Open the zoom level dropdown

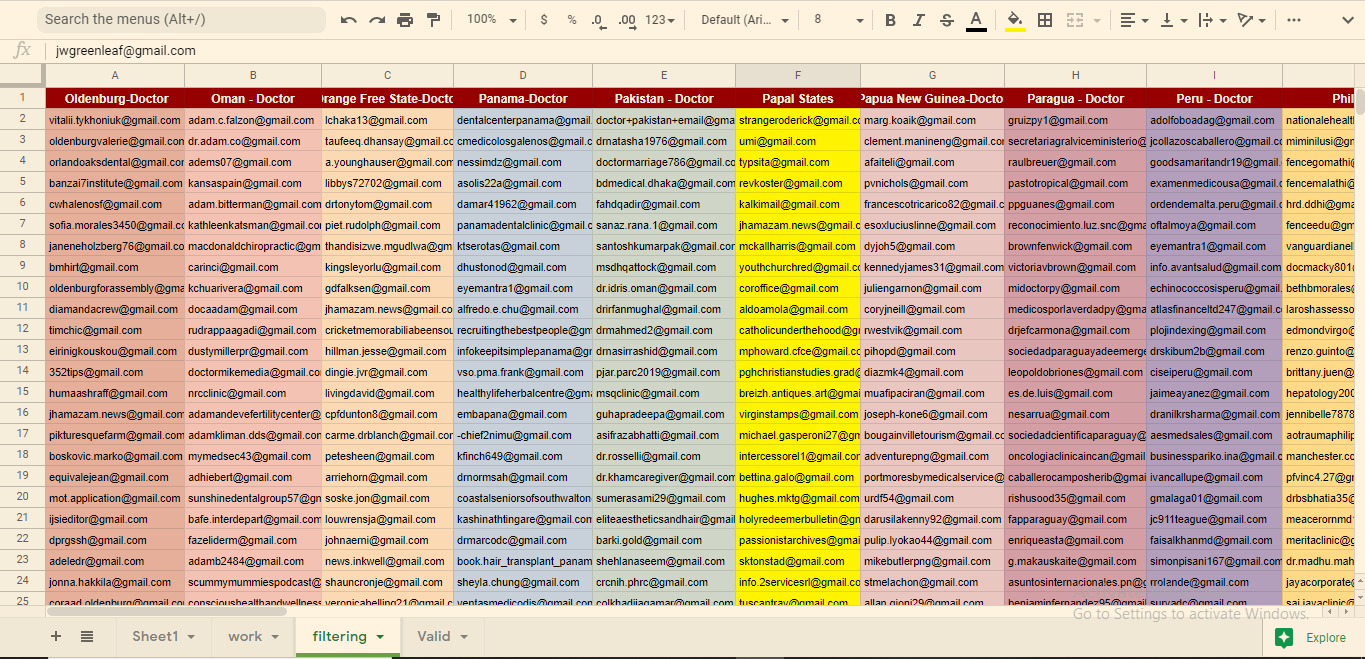496,19
